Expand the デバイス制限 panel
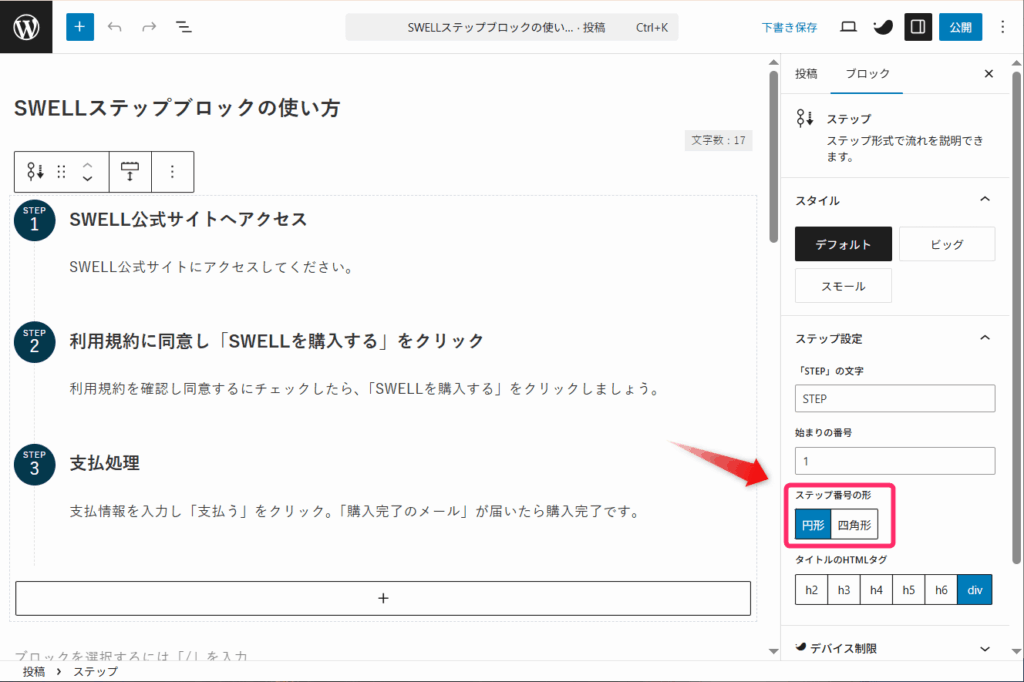Screen dimensions: 1024x682 [x=985, y=648]
